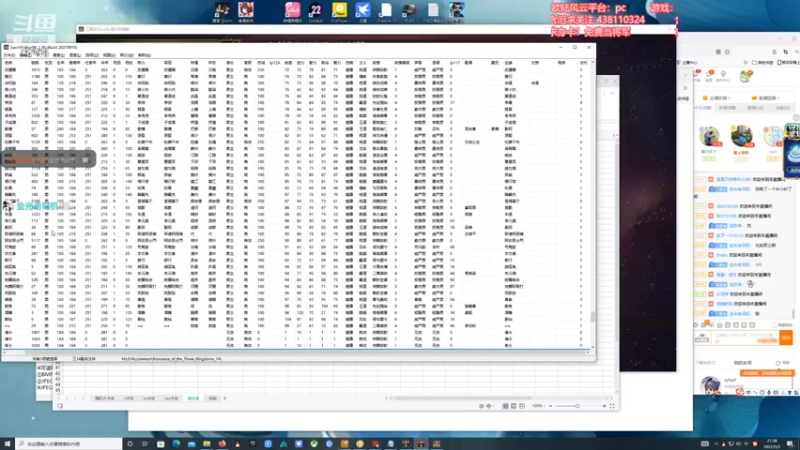800x450 pixels.
Task: Open Firefox from the taskbar
Action: [x=222, y=444]
